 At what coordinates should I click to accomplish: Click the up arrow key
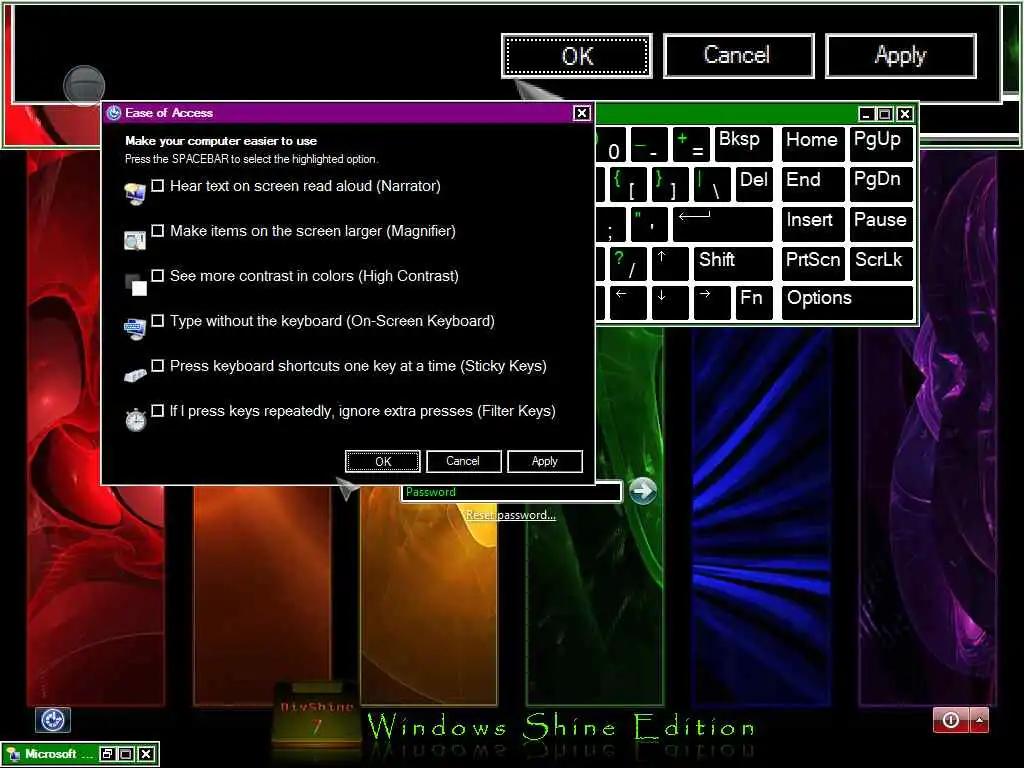[670, 264]
